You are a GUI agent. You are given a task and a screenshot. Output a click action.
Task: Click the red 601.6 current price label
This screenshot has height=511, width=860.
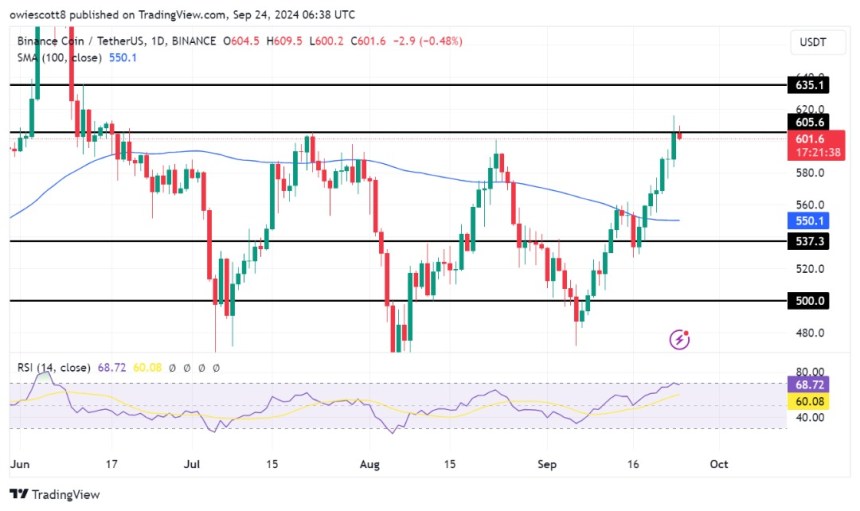click(816, 145)
